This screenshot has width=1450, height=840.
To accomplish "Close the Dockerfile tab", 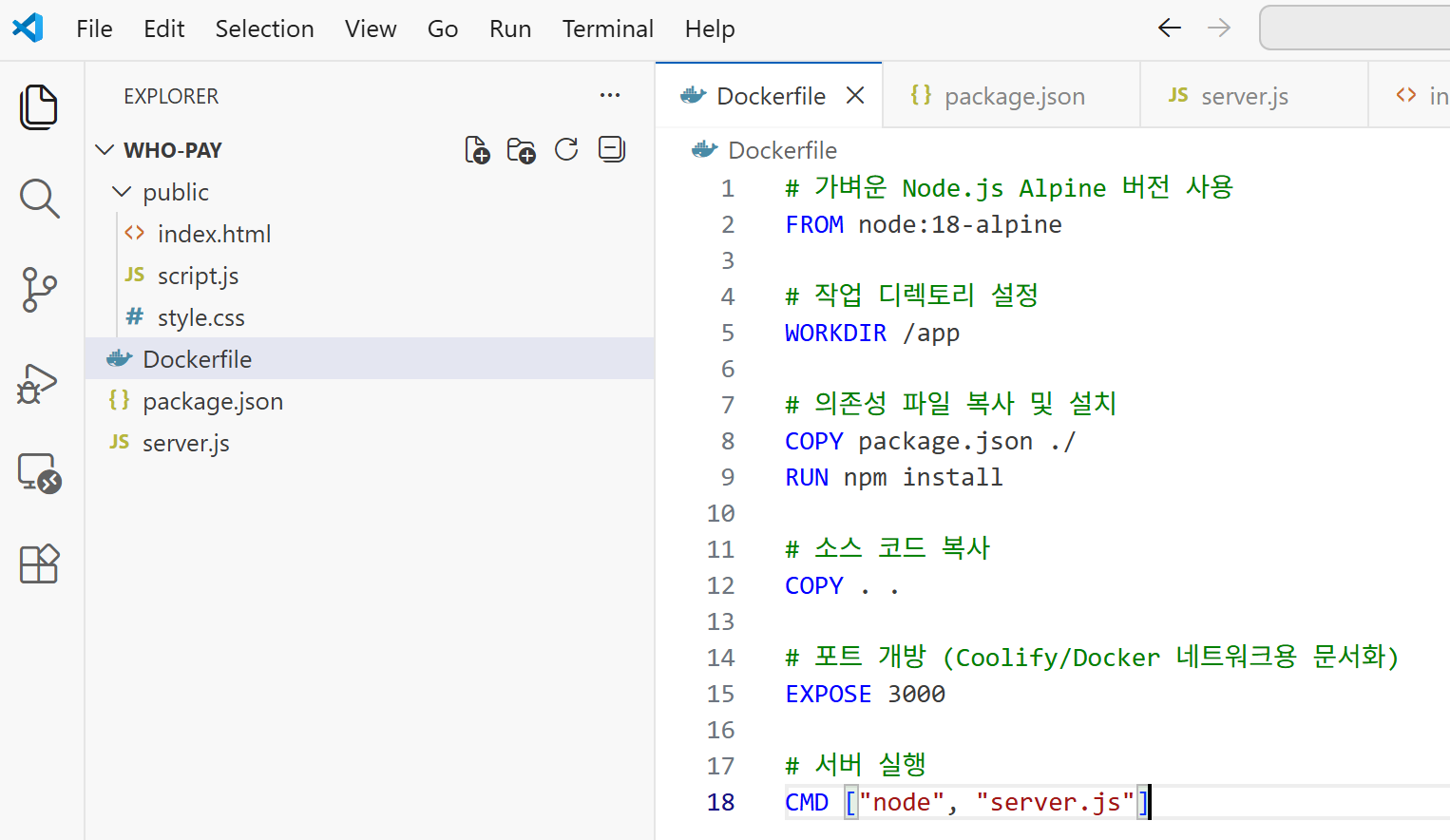I will tap(855, 96).
